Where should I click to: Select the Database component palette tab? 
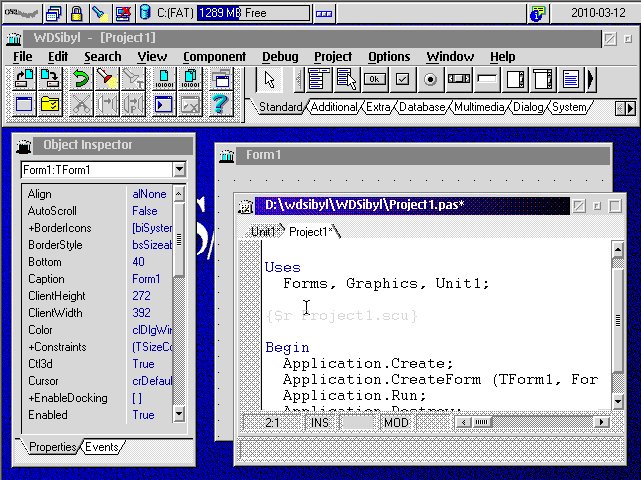(x=422, y=107)
